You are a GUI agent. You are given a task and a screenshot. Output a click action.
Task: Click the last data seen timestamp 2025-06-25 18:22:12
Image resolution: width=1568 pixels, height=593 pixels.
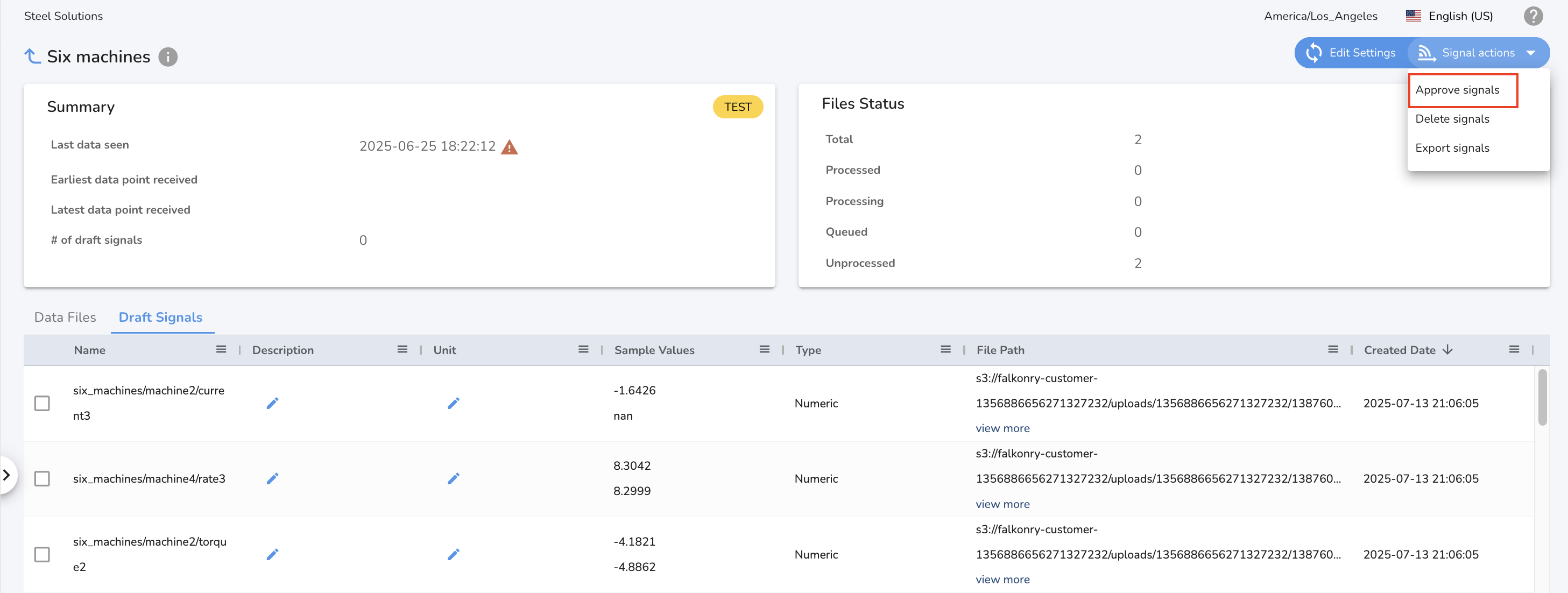(427, 146)
